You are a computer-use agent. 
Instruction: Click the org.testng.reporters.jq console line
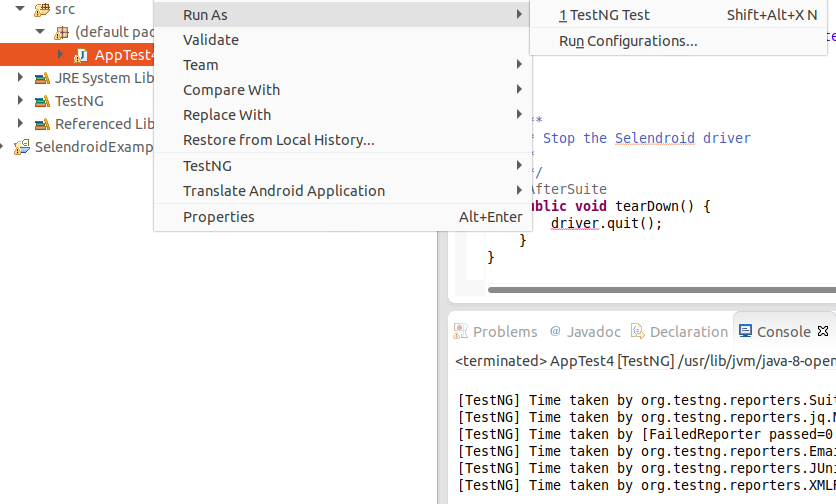[647, 417]
